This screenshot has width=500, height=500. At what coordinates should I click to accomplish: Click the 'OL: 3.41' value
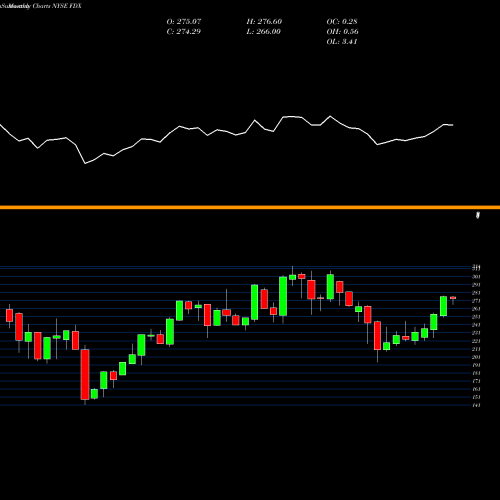click(342, 42)
